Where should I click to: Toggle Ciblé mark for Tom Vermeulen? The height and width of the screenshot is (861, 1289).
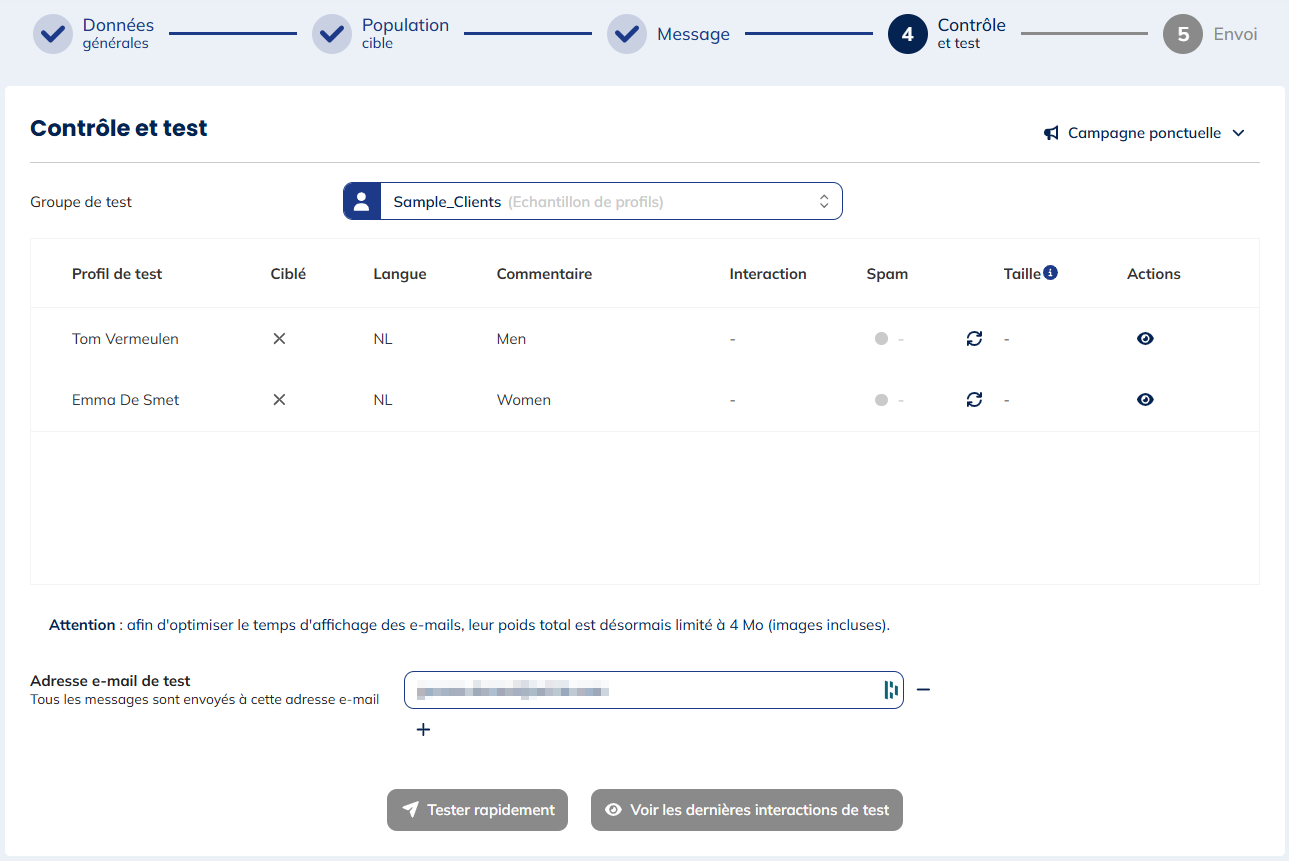pos(279,339)
